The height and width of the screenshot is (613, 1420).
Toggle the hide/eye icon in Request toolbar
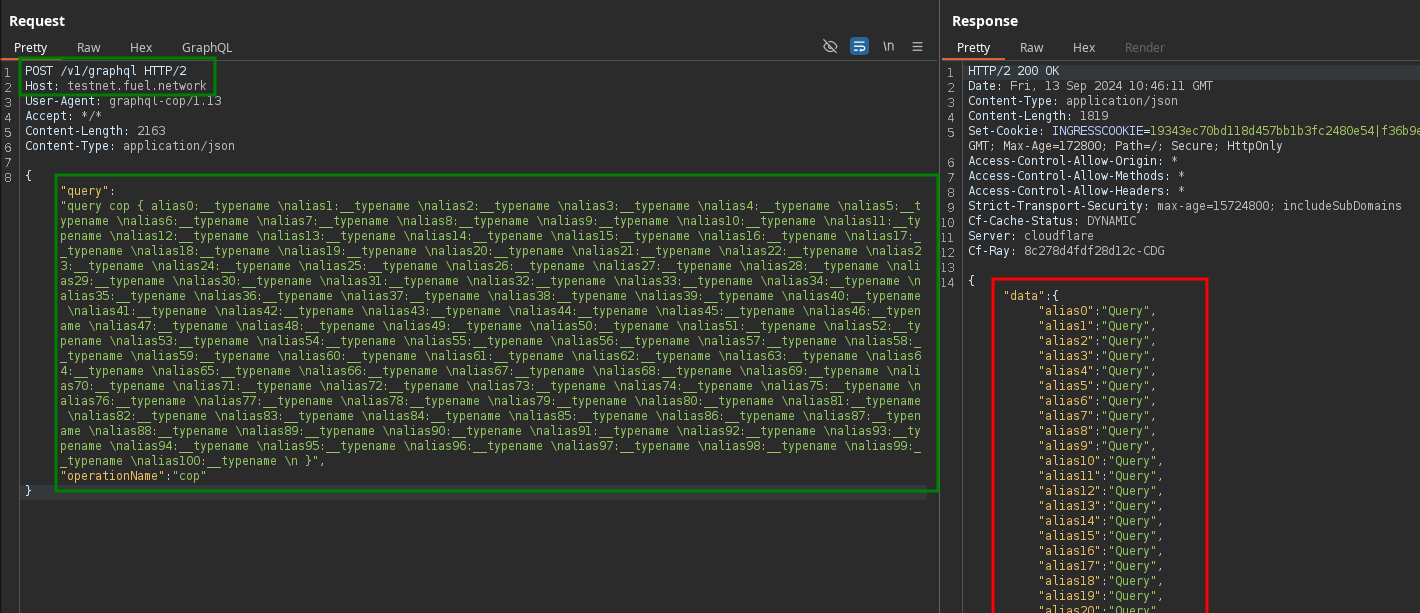[x=830, y=47]
